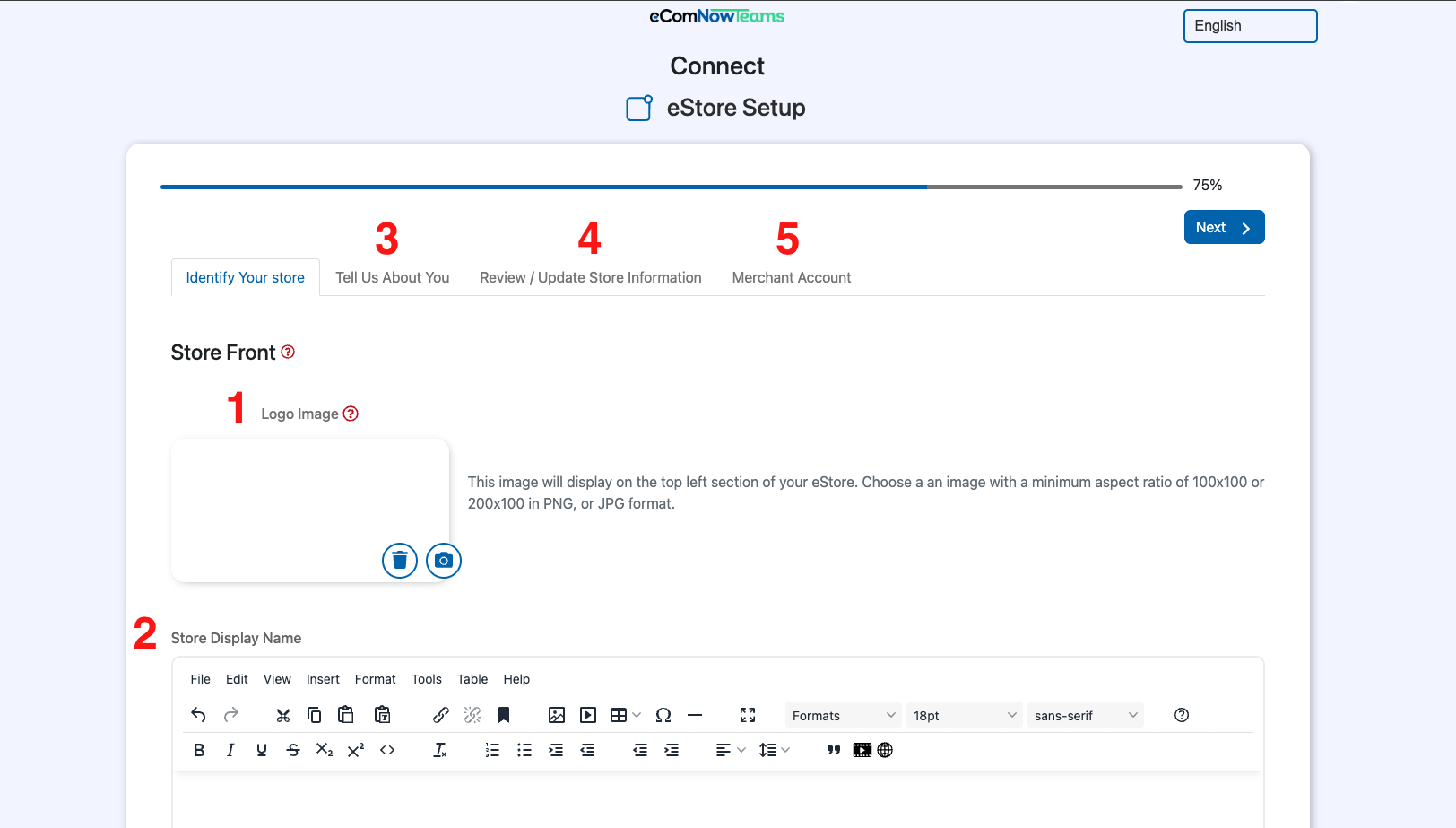Open the Insert/edit link tool

(x=440, y=715)
